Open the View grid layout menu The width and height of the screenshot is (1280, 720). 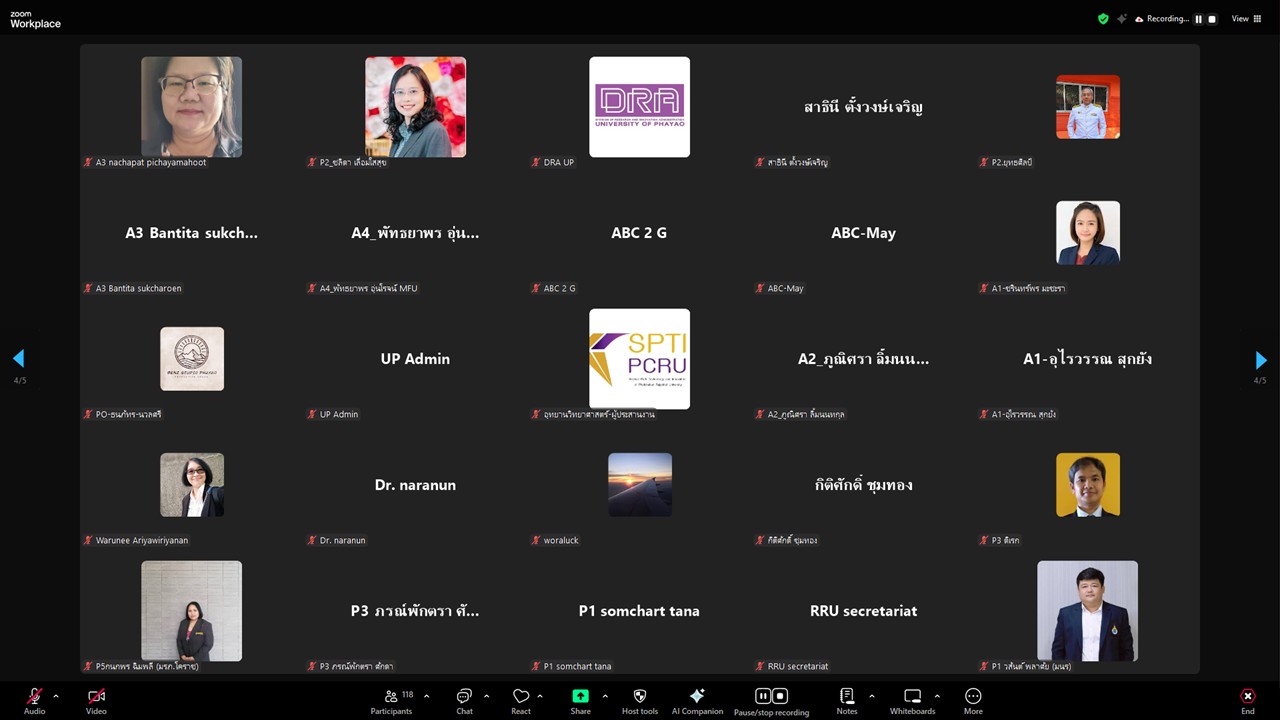(1246, 19)
